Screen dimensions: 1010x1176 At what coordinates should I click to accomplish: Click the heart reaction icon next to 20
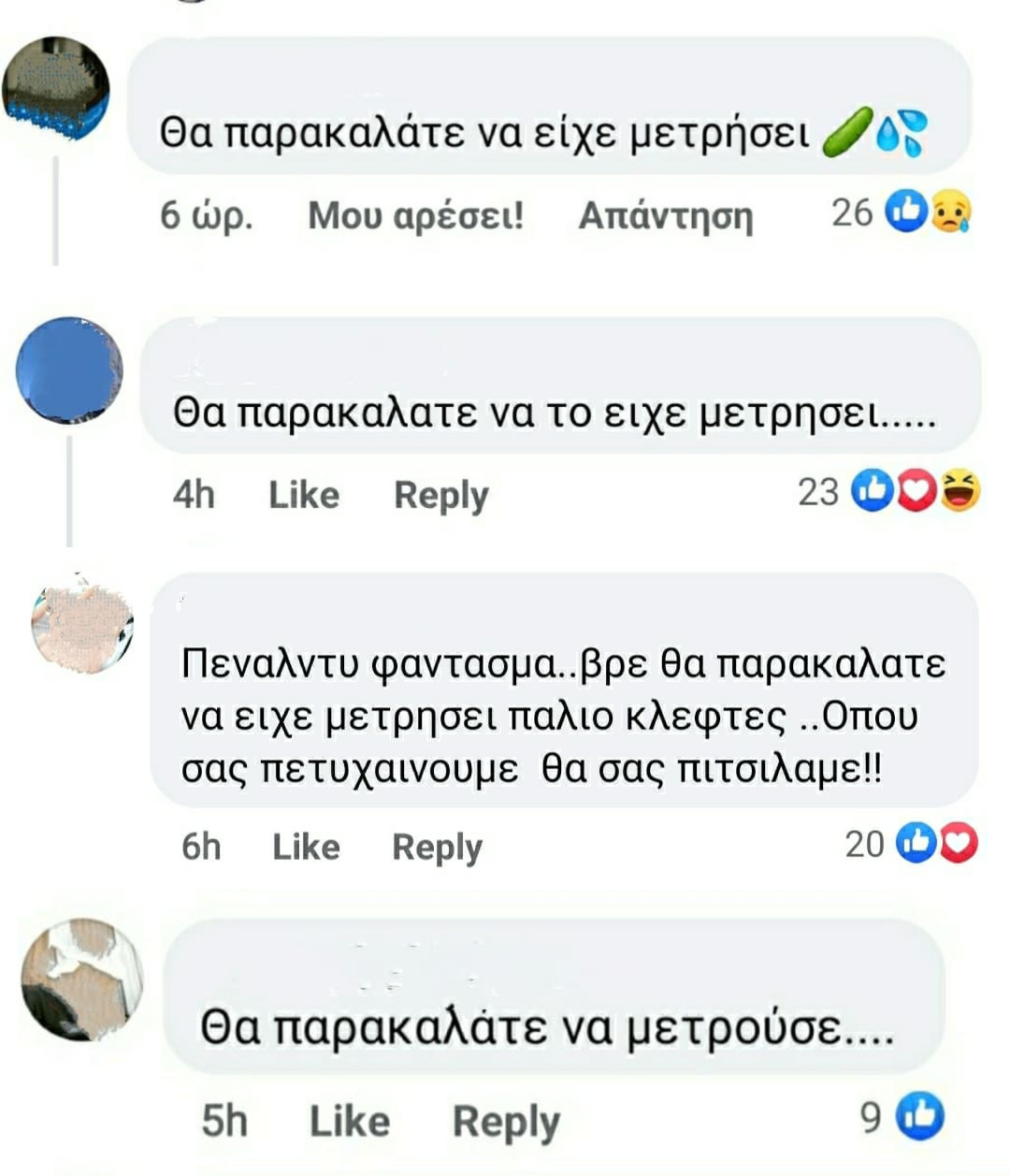(959, 843)
